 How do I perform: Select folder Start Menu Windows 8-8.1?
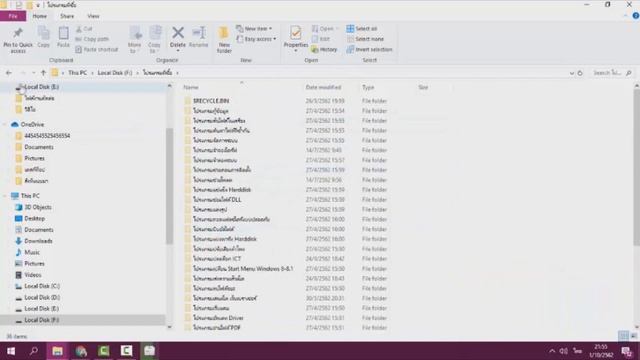(243, 269)
